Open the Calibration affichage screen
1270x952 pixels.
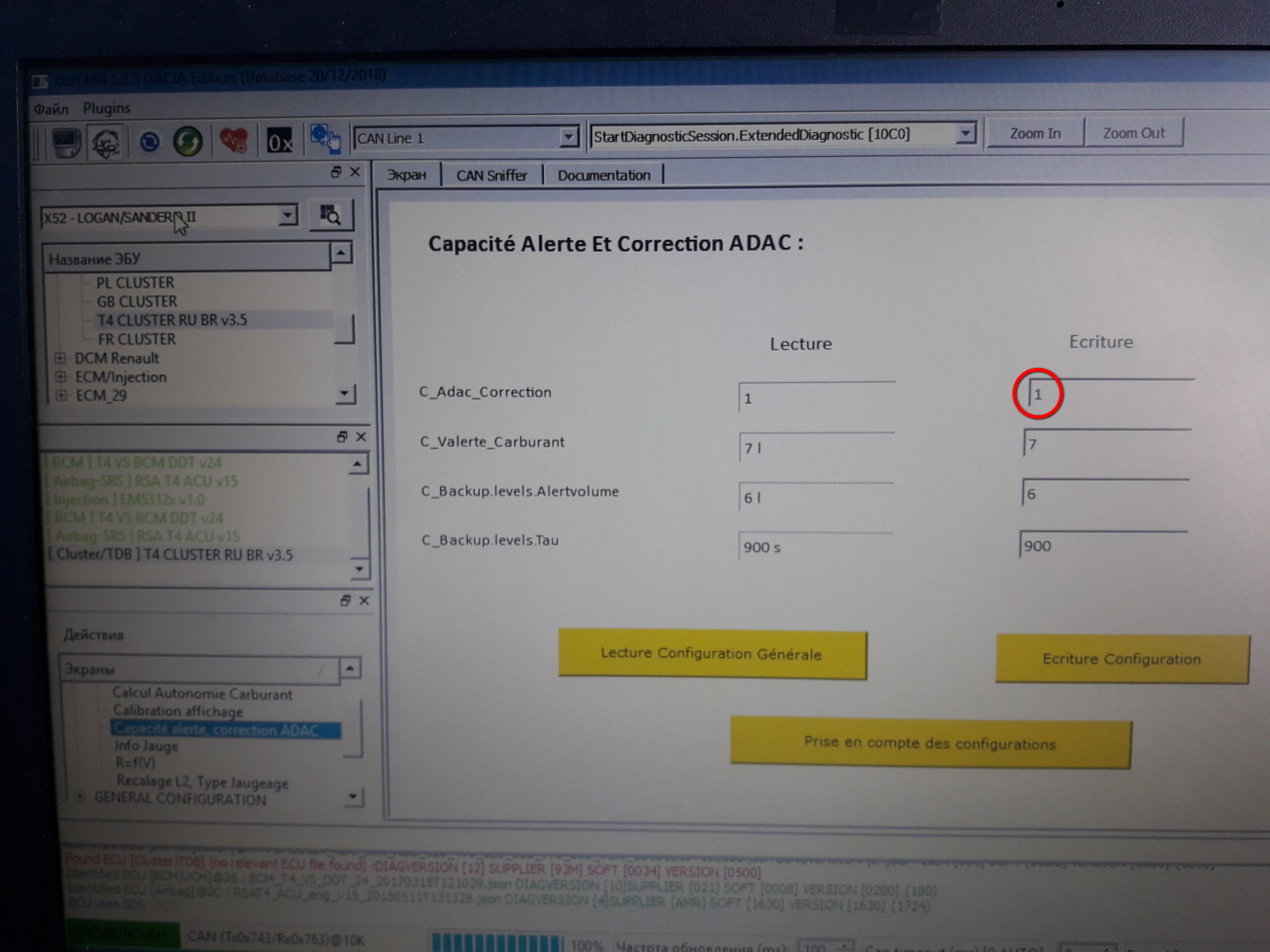(178, 711)
